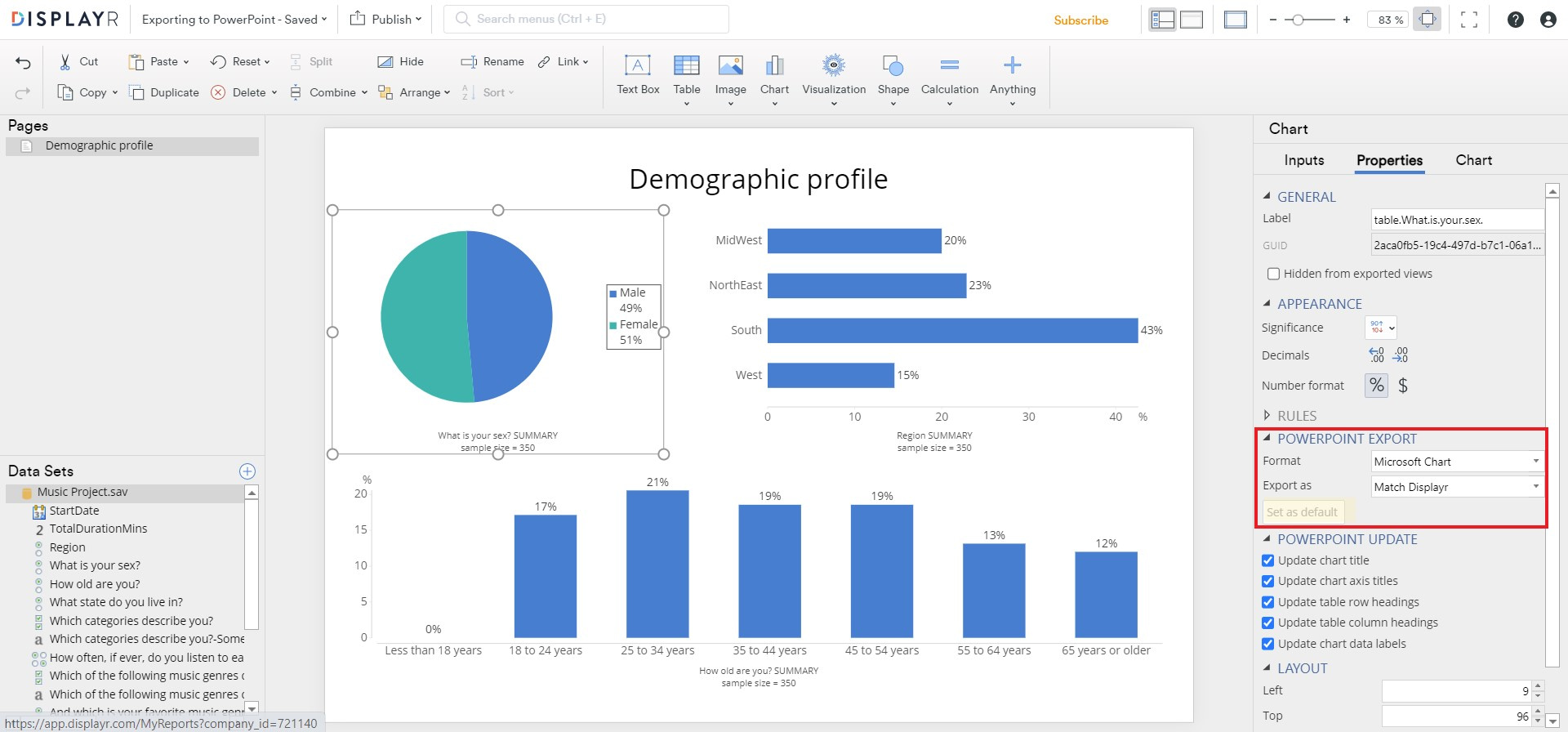Add a data set with plus icon
1568x732 pixels.
247,471
